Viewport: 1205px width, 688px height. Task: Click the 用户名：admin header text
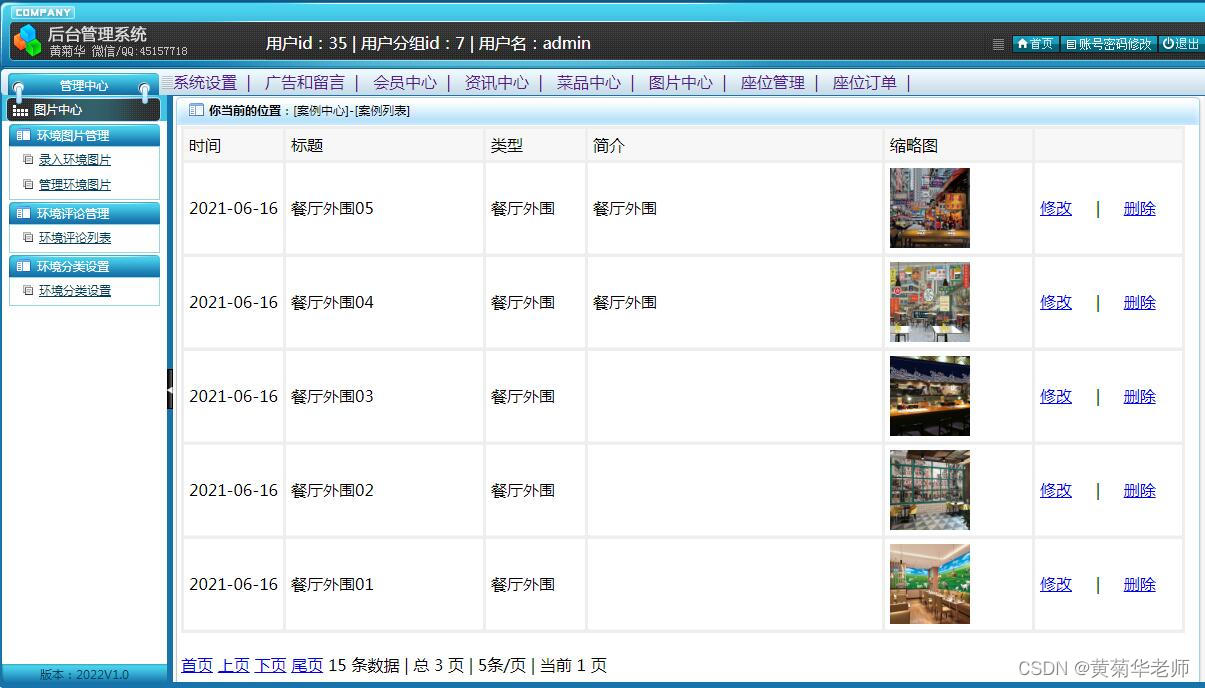tap(535, 43)
